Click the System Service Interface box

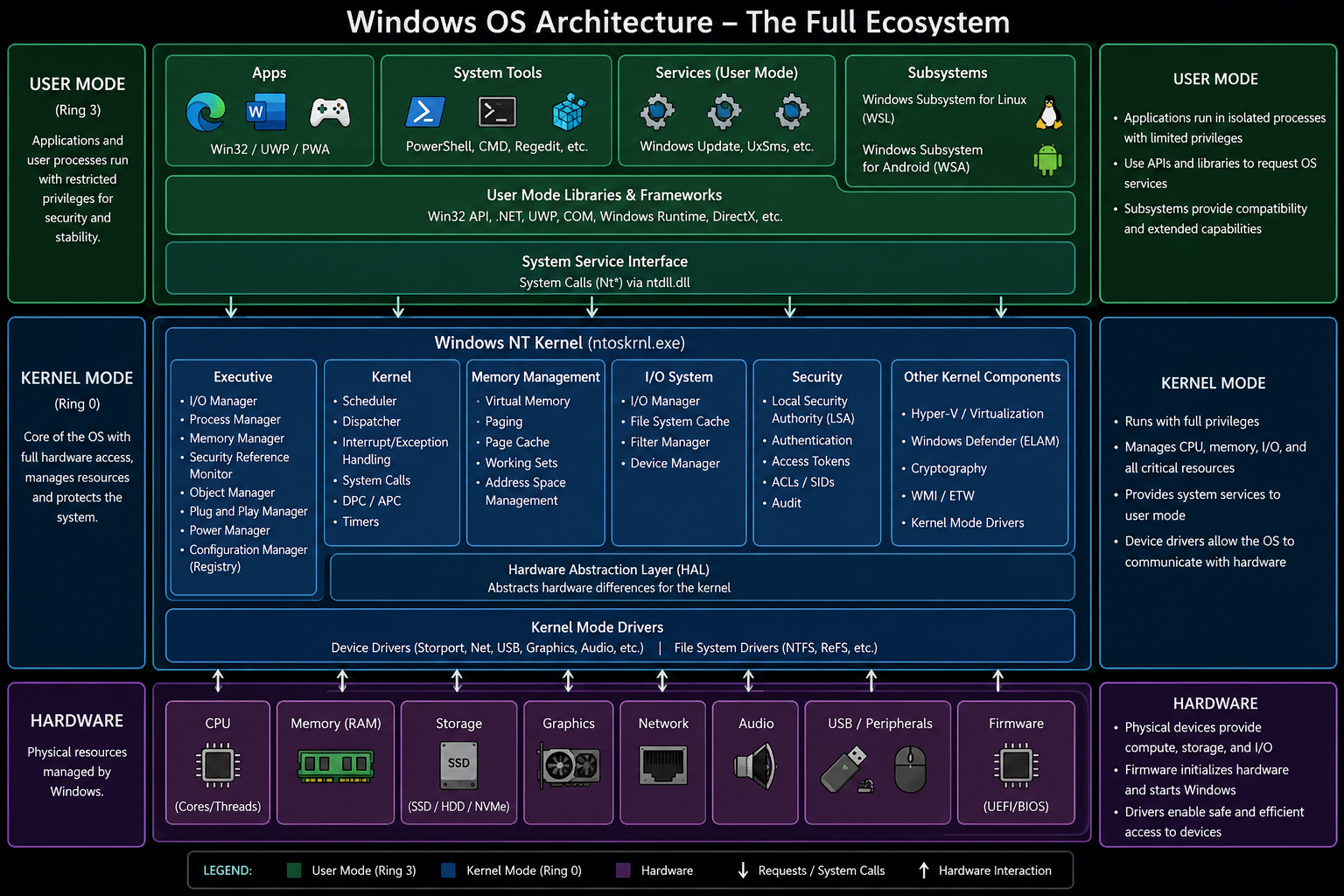click(x=619, y=269)
